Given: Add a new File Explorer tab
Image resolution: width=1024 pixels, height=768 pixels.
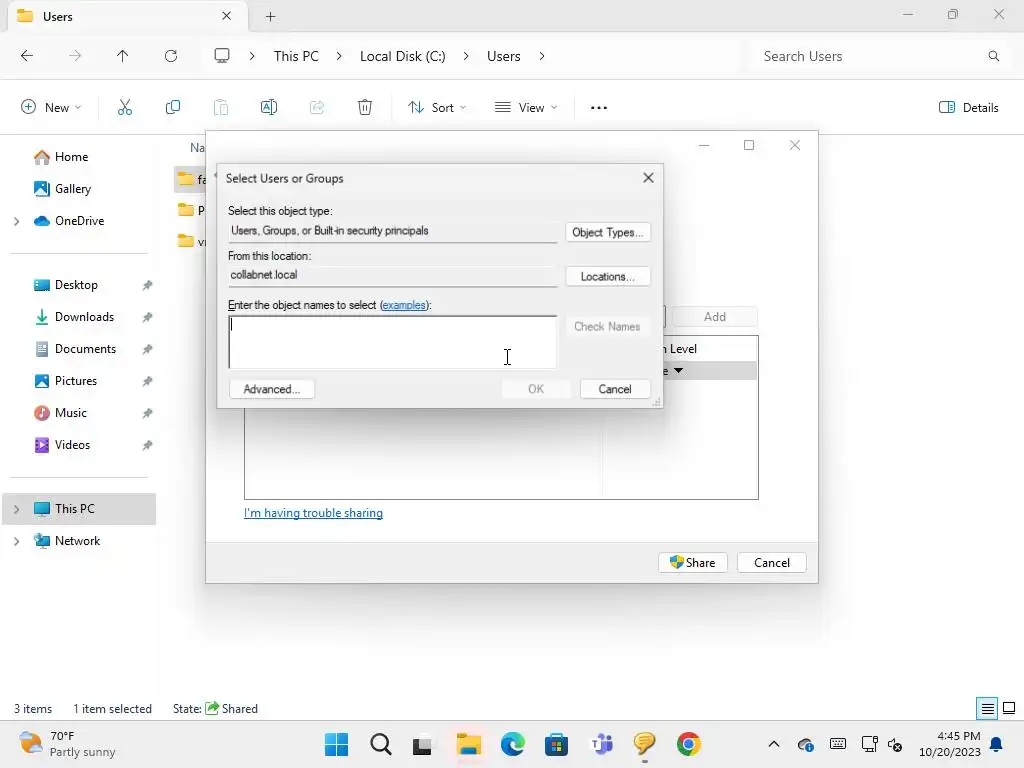Looking at the screenshot, I should point(270,16).
